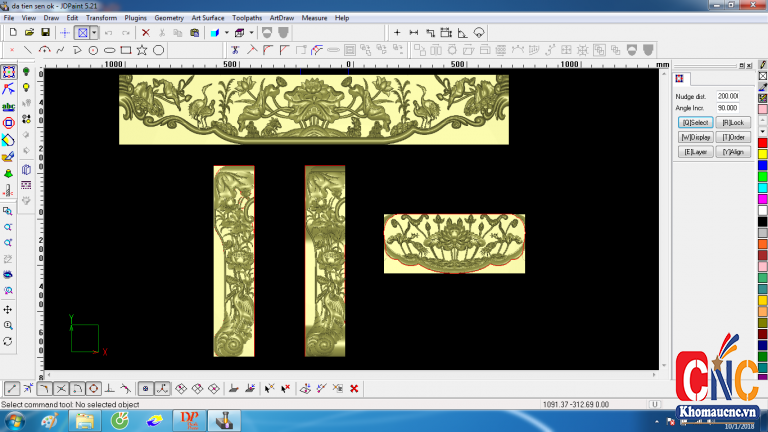The height and width of the screenshot is (432, 768).
Task: Click the red X delete icon
Action: tap(145, 33)
